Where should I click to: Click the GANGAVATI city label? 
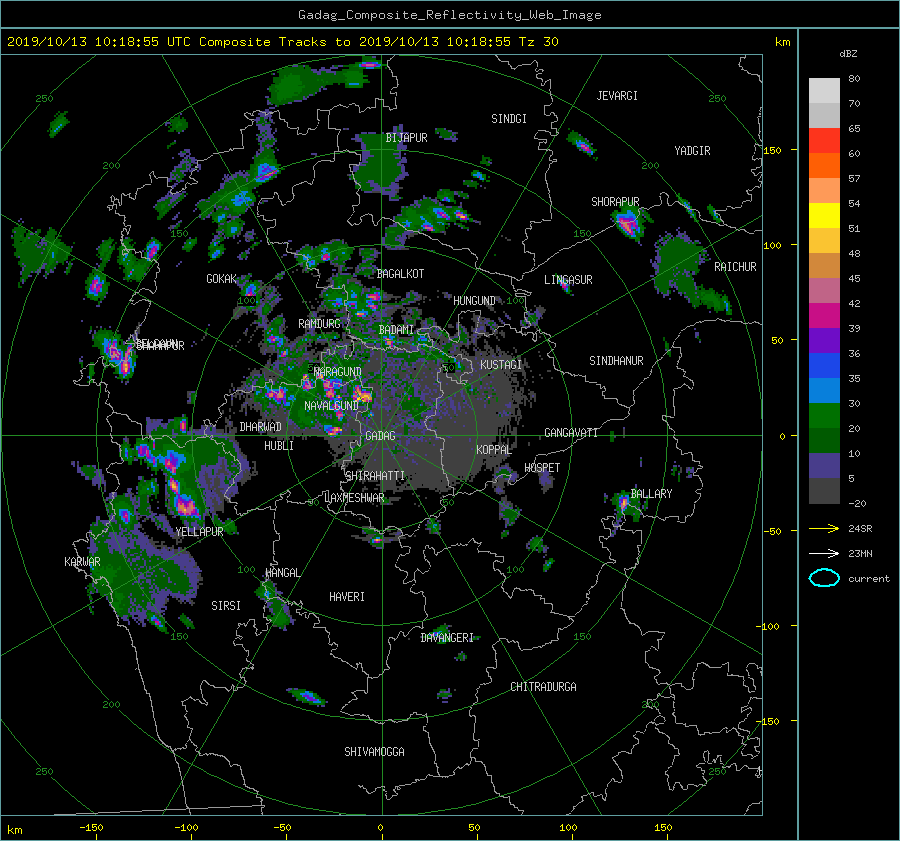[571, 433]
